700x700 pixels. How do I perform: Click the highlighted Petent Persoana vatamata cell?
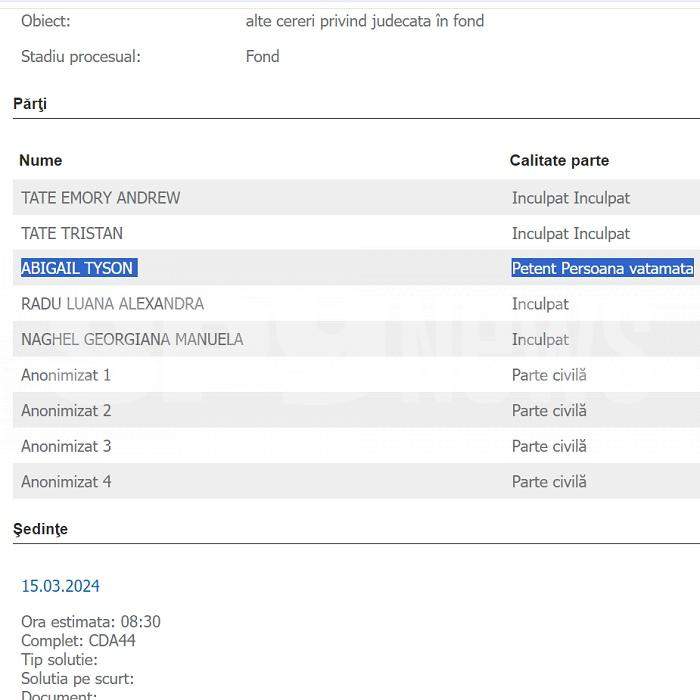[x=602, y=268]
